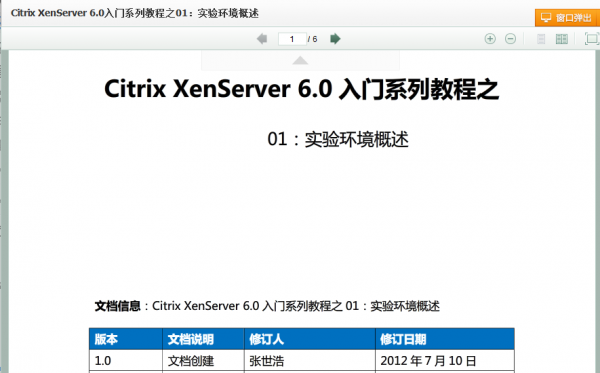Zoom in with the plus icon
The height and width of the screenshot is (373, 600).
[x=490, y=39]
